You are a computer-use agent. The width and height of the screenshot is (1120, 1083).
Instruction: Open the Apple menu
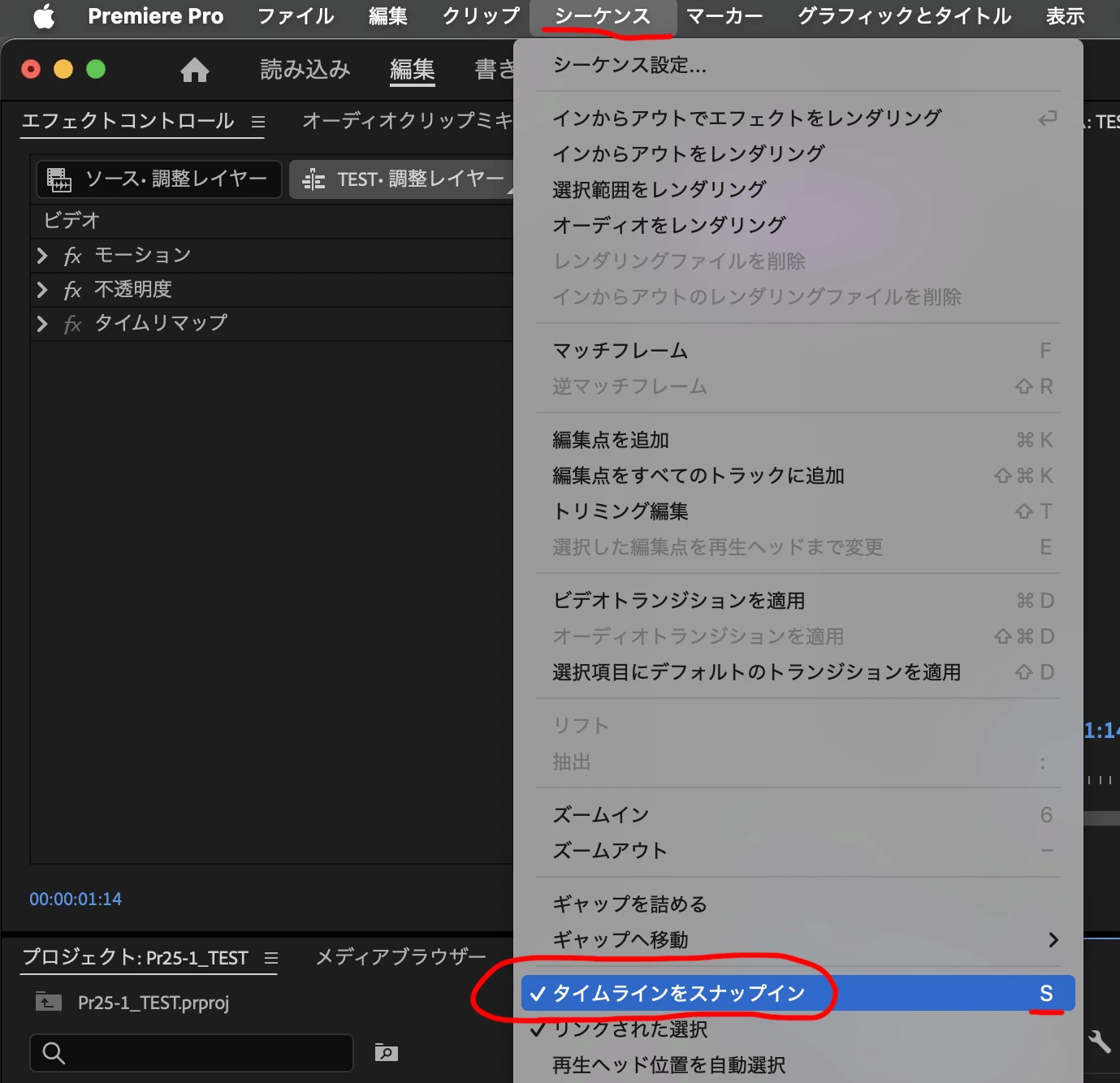click(44, 16)
